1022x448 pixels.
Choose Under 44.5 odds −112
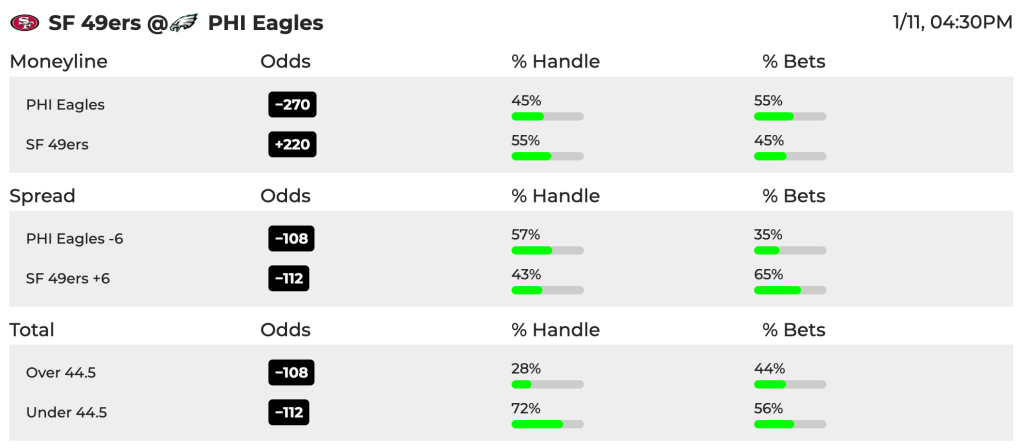coord(289,412)
